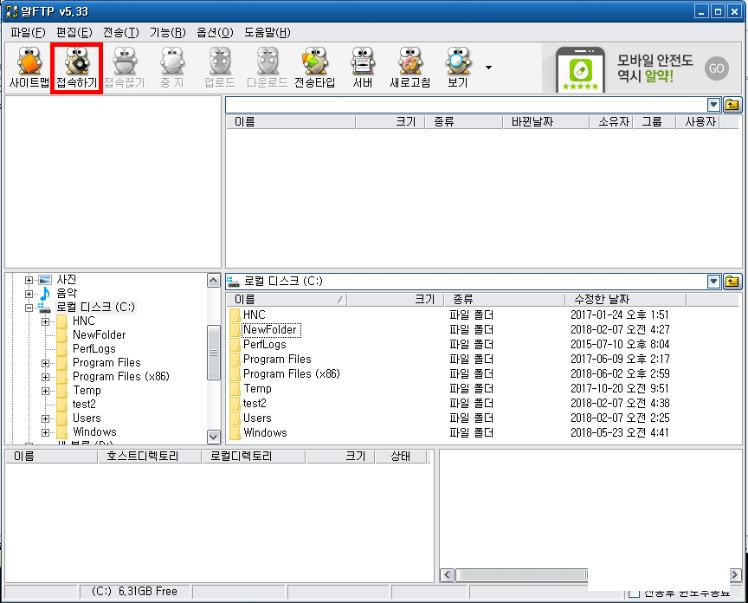Open the remote path dropdown

tap(714, 104)
